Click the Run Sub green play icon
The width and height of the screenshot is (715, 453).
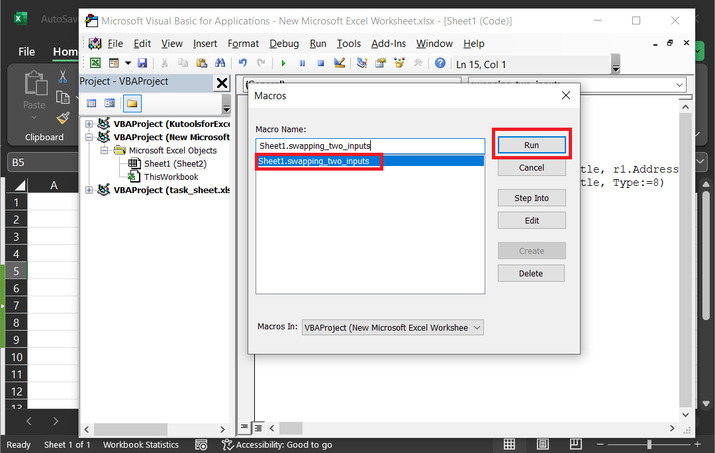tap(284, 63)
